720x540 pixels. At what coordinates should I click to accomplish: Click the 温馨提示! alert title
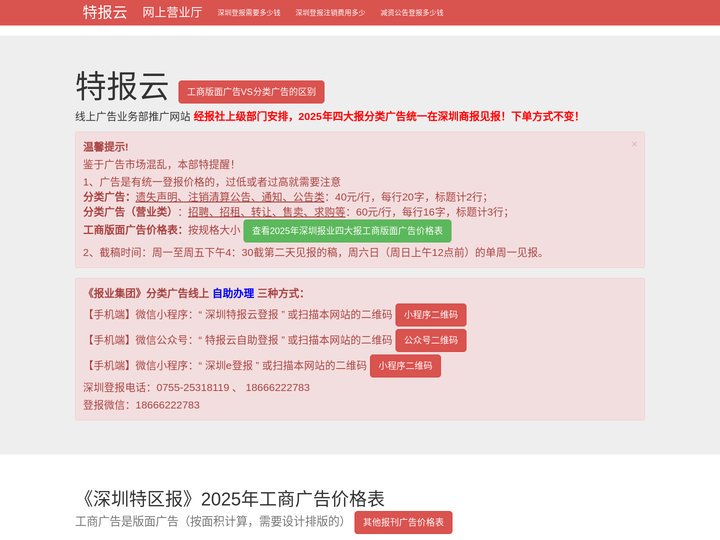pos(106,147)
